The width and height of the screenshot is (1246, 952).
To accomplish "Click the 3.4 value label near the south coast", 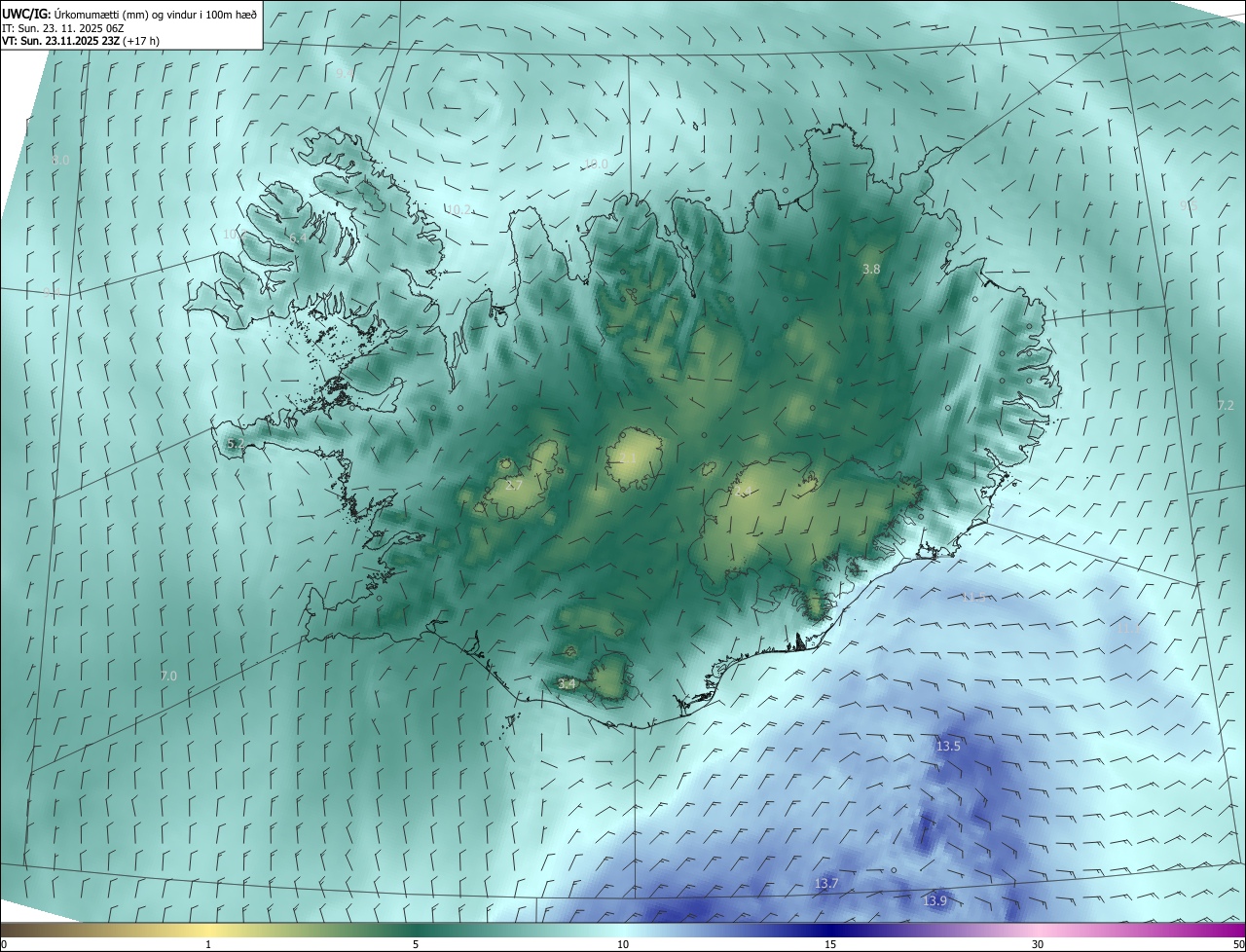I will click(x=567, y=684).
